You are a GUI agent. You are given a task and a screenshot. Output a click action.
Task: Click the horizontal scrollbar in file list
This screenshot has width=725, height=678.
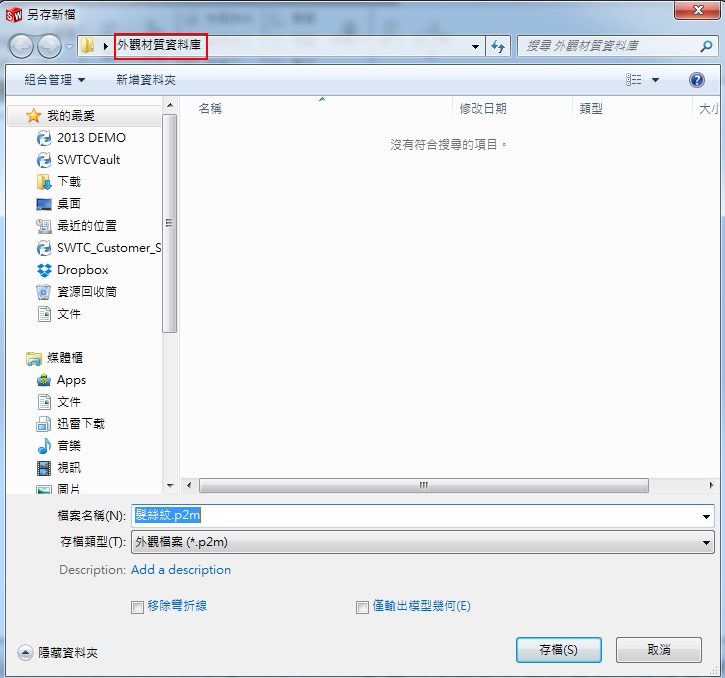pos(423,486)
